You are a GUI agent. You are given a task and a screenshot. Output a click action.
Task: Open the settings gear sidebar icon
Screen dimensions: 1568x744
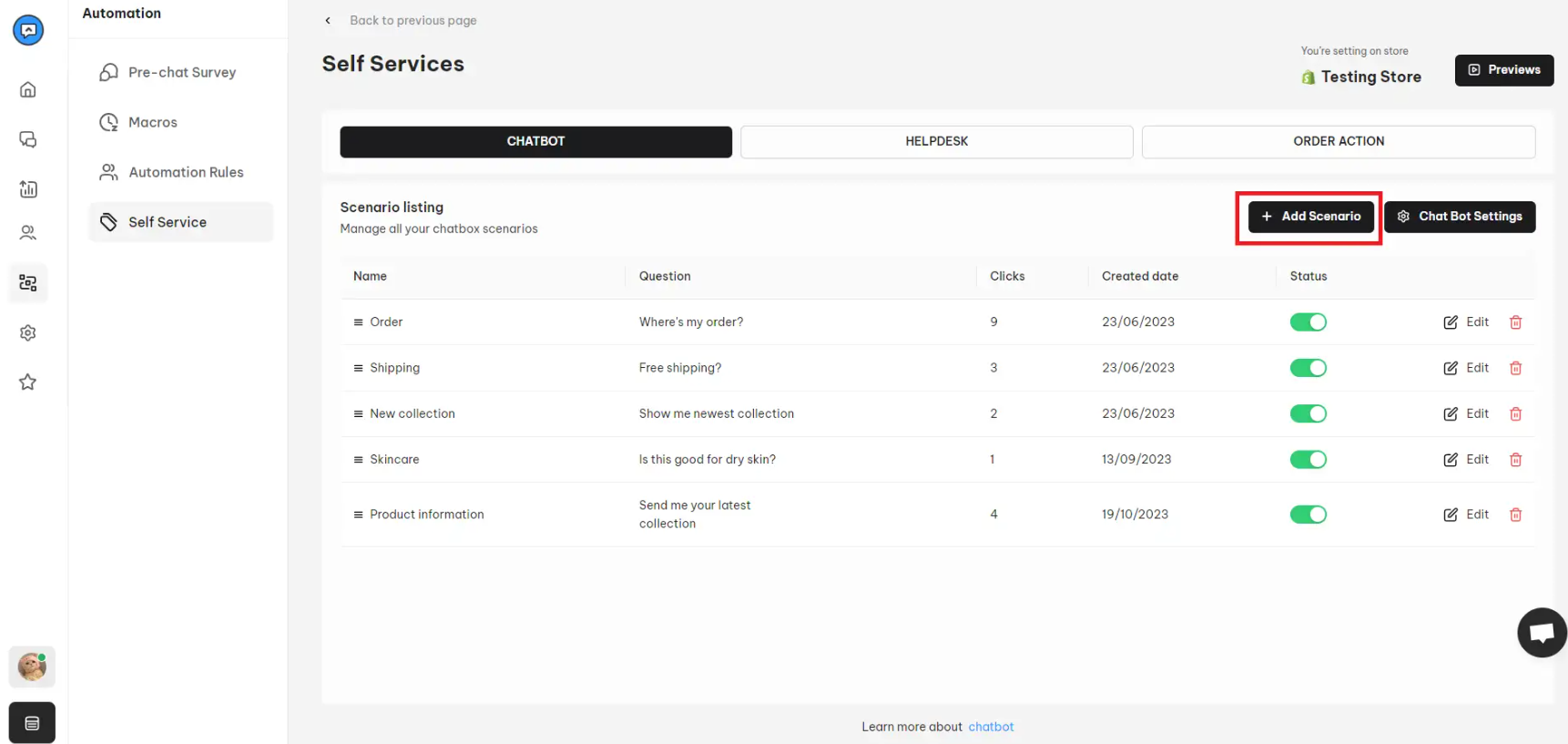coord(28,333)
